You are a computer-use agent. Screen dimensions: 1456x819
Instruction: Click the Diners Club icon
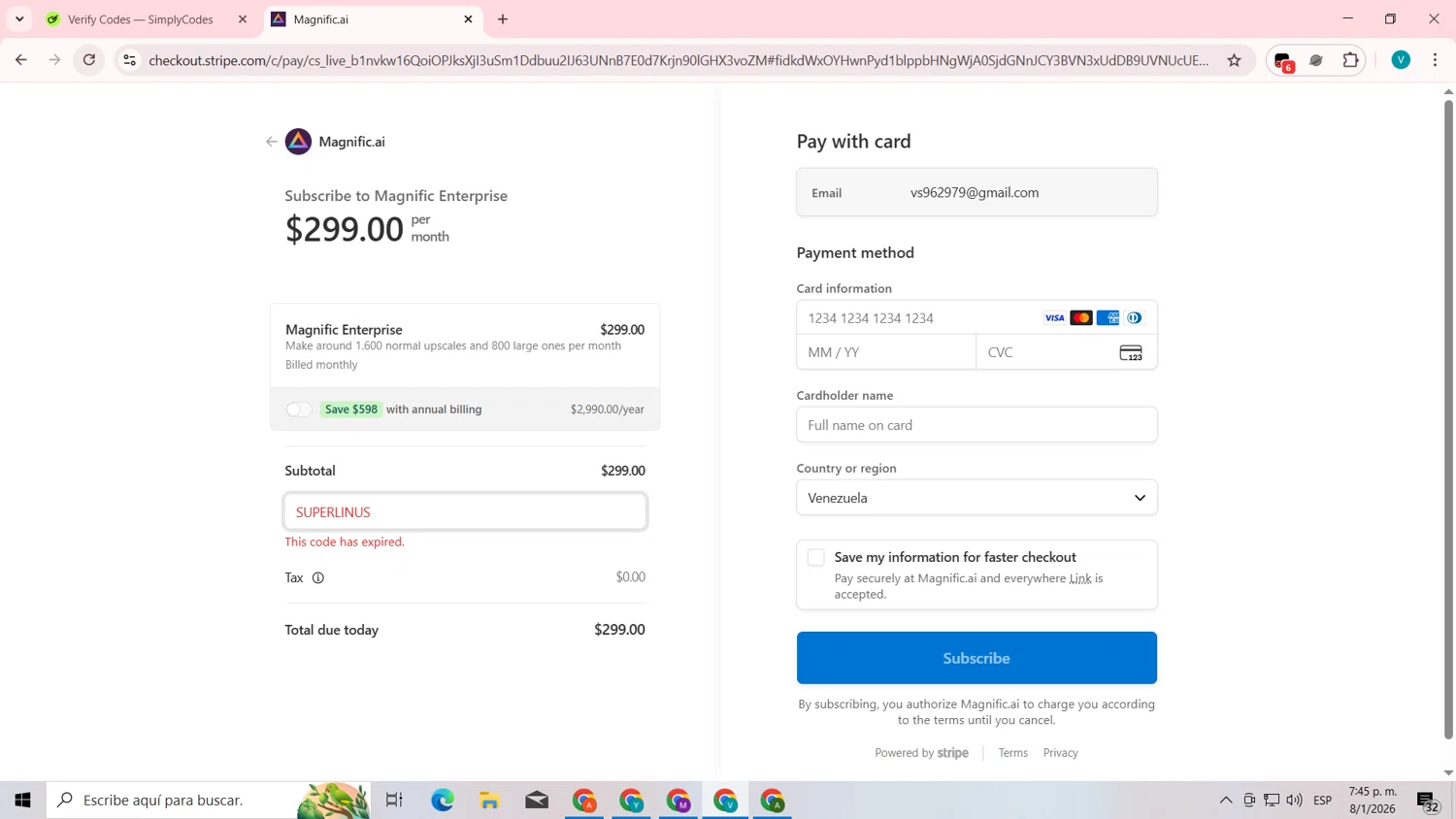click(x=1134, y=318)
